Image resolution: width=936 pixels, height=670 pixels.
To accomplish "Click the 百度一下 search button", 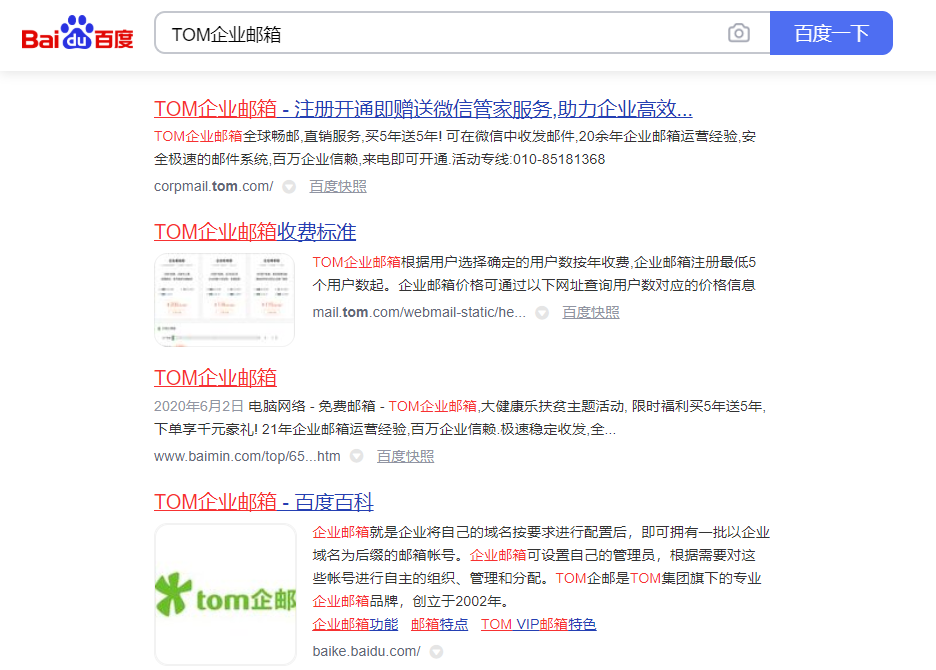I will (x=830, y=34).
